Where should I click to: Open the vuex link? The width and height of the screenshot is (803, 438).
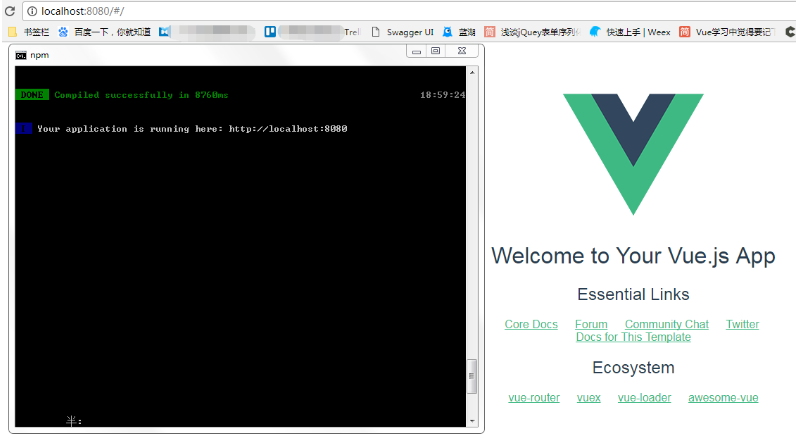point(588,398)
